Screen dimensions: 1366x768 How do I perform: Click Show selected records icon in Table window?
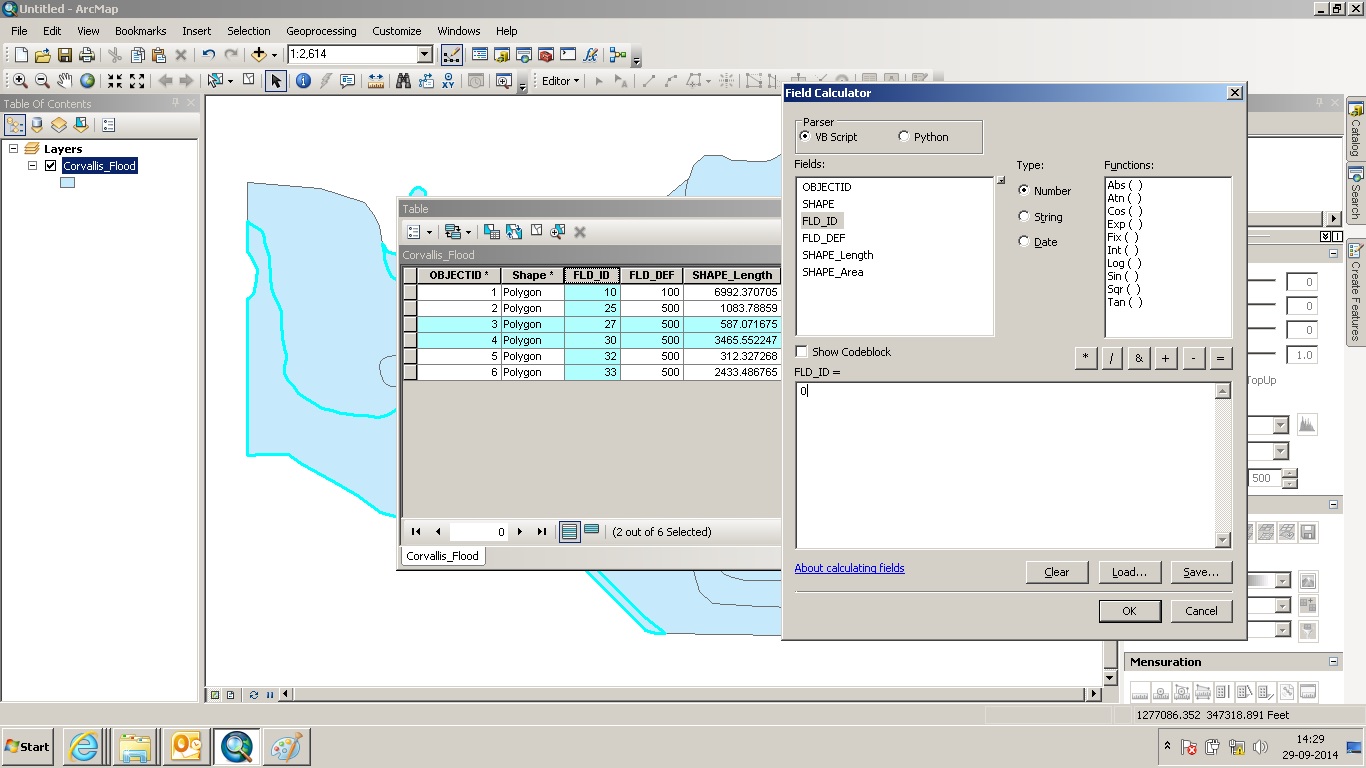click(592, 531)
